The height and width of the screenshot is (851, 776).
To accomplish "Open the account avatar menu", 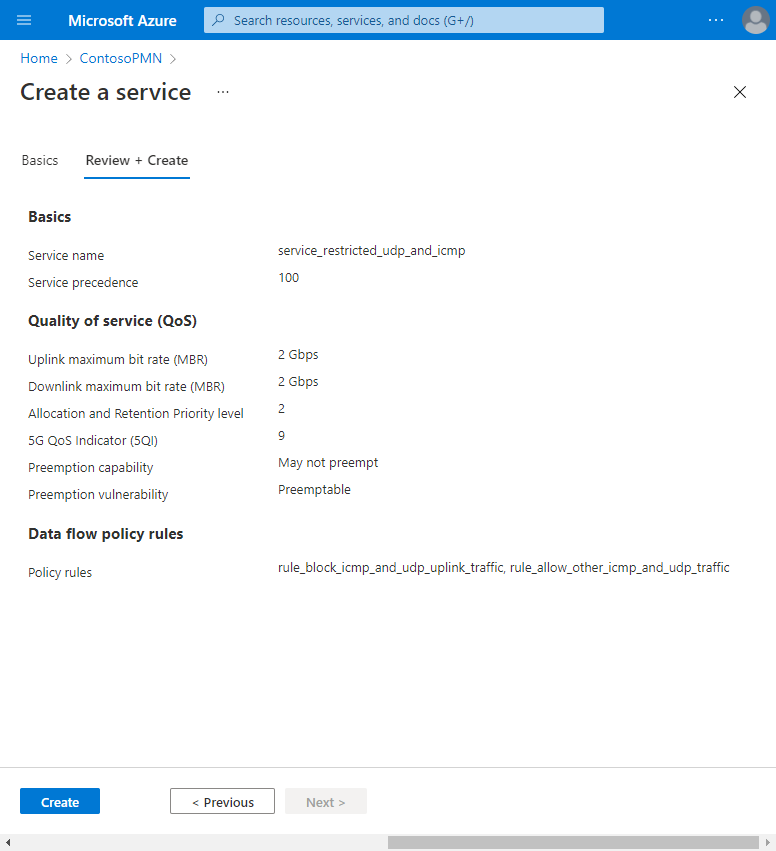I will 756,20.
